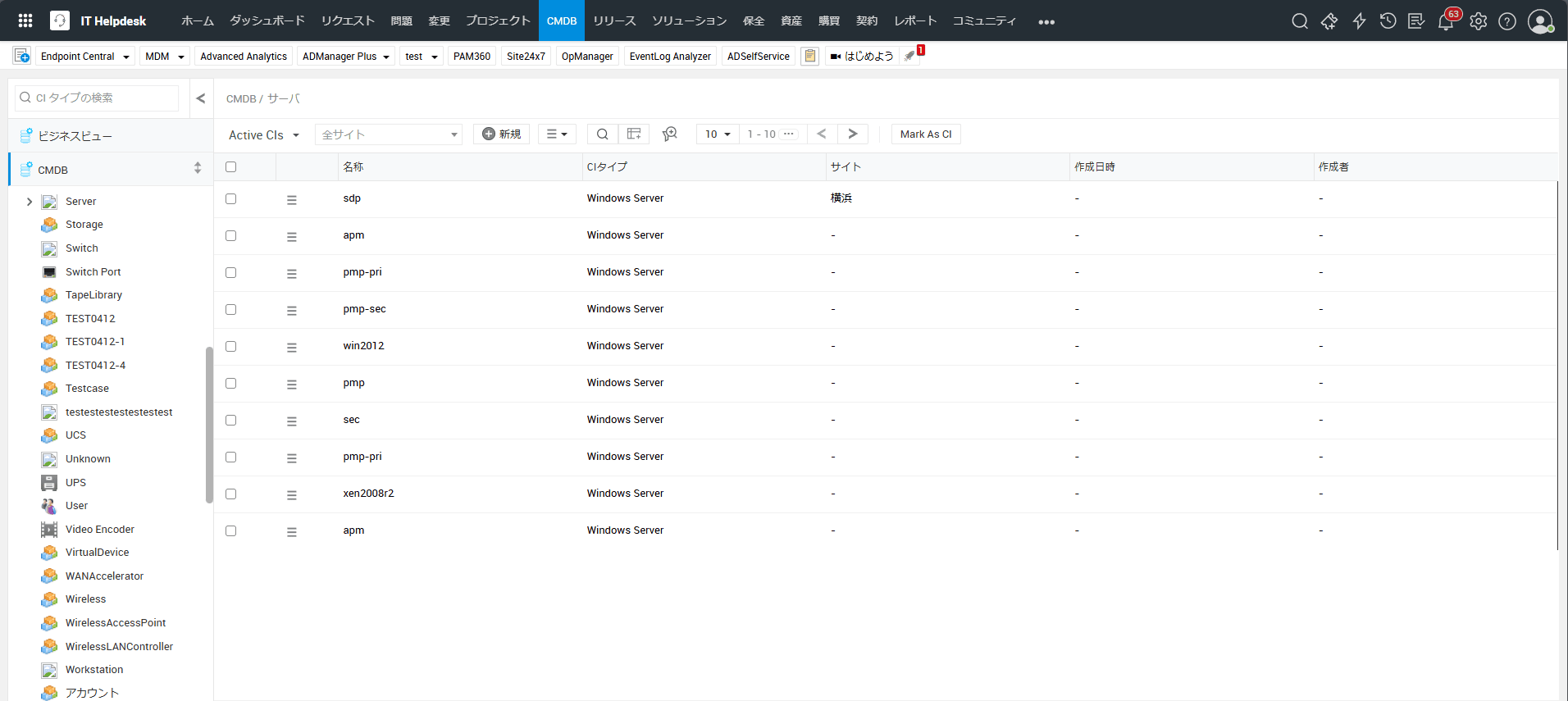This screenshot has width=1568, height=701.
Task: Tick the checkbox for the sdp row
Action: 231,199
